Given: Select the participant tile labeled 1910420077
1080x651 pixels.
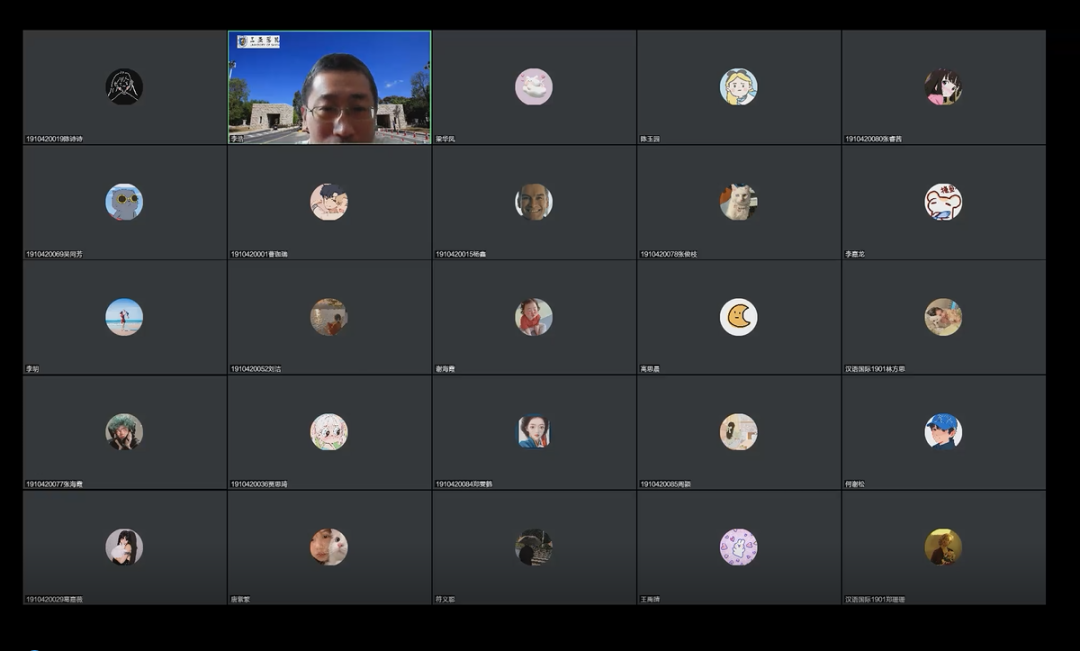Looking at the screenshot, I should [124, 433].
